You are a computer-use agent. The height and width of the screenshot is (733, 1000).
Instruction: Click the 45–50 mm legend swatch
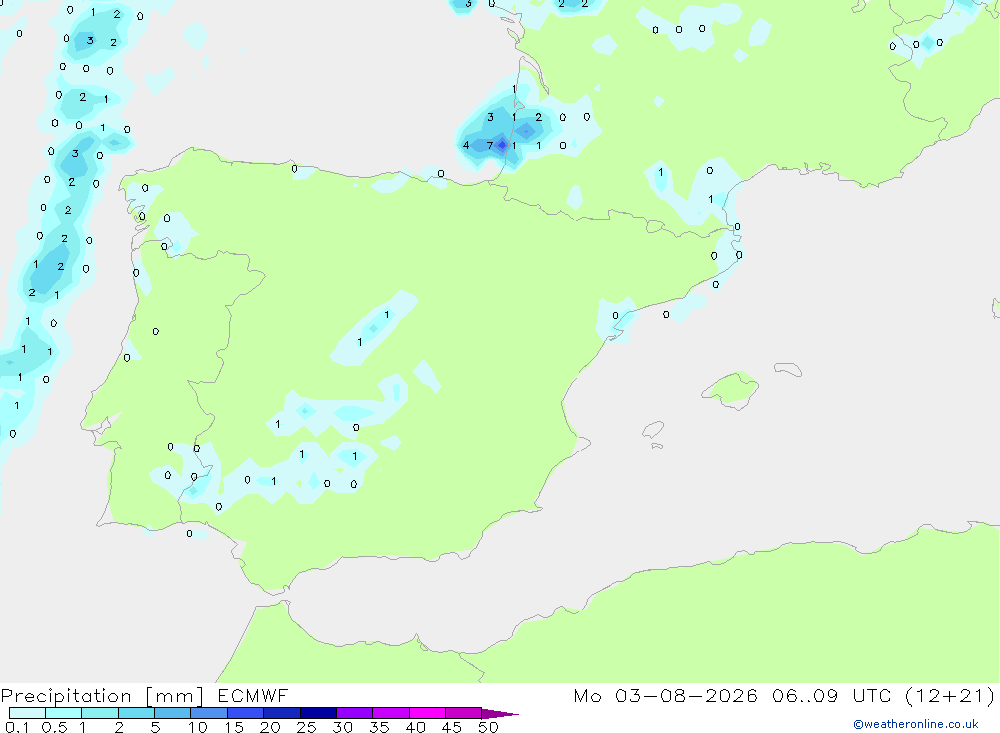[464, 713]
